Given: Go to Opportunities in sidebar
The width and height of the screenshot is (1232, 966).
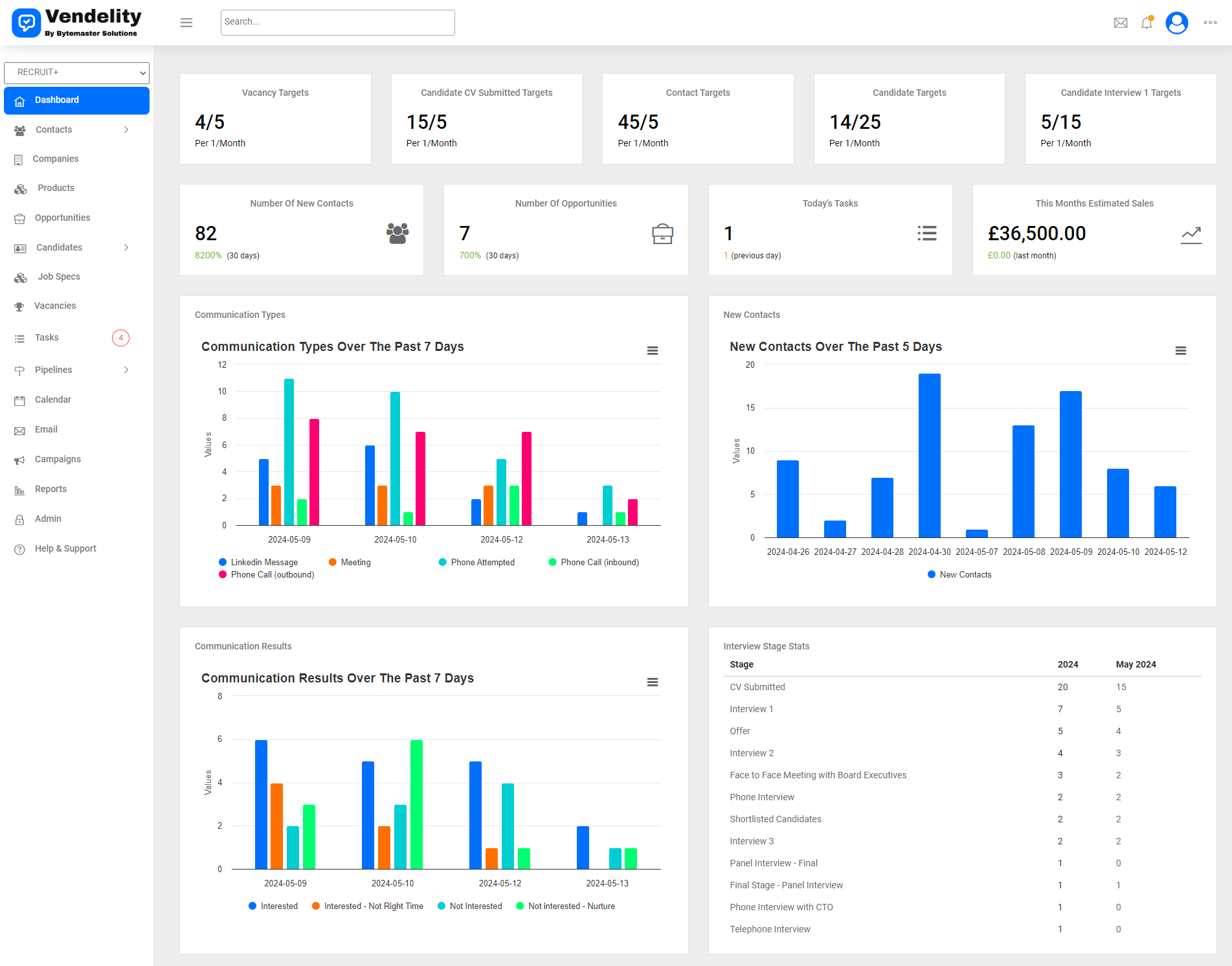Looking at the screenshot, I should 63,218.
